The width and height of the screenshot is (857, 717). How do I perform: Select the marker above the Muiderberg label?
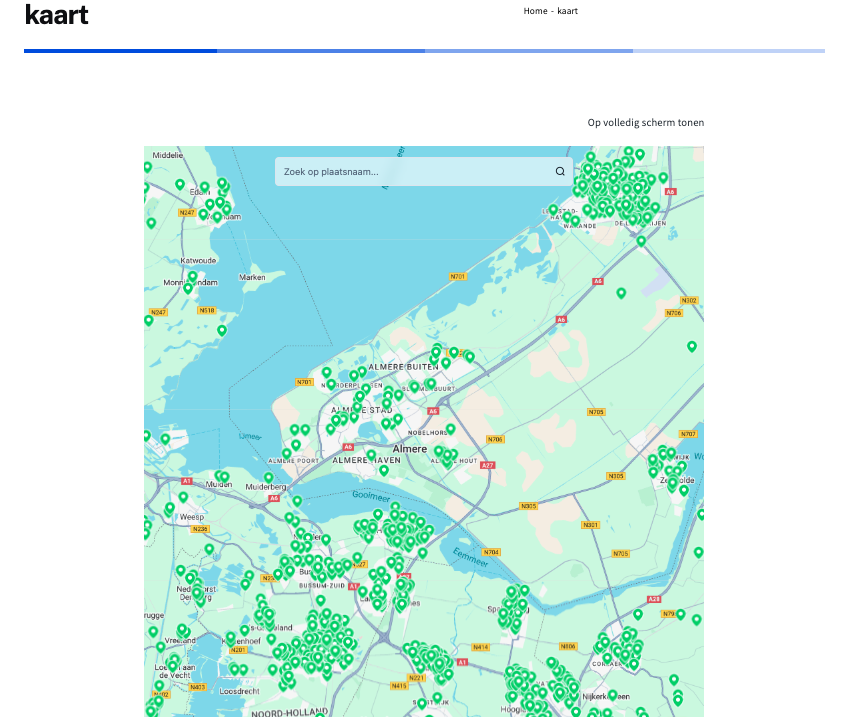coord(268,477)
